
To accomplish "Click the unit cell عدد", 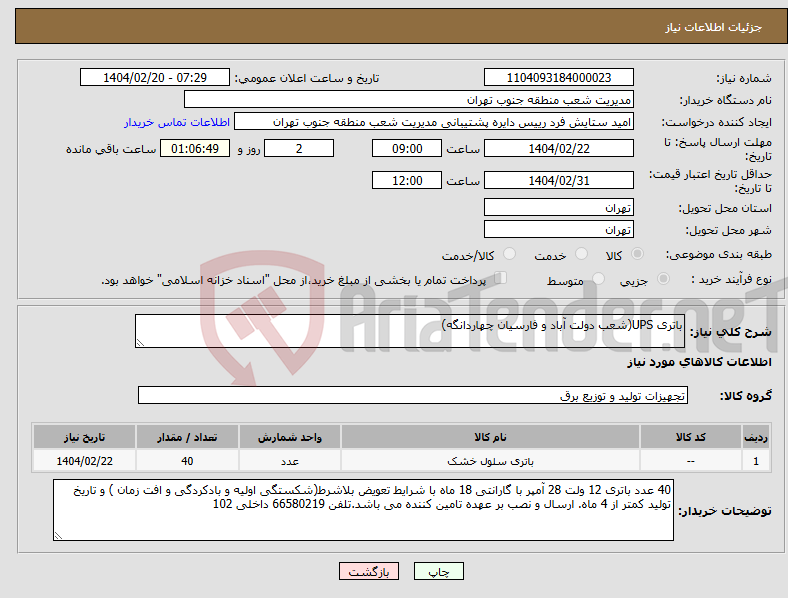I will point(290,461).
